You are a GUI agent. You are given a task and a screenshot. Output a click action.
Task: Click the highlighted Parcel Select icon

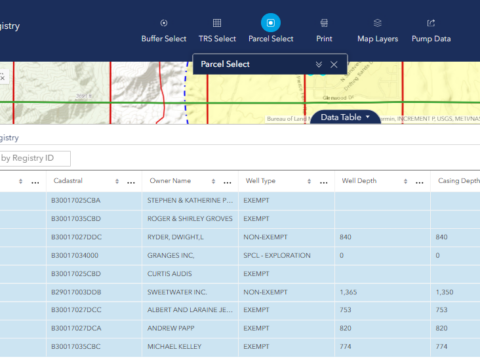[x=271, y=23]
